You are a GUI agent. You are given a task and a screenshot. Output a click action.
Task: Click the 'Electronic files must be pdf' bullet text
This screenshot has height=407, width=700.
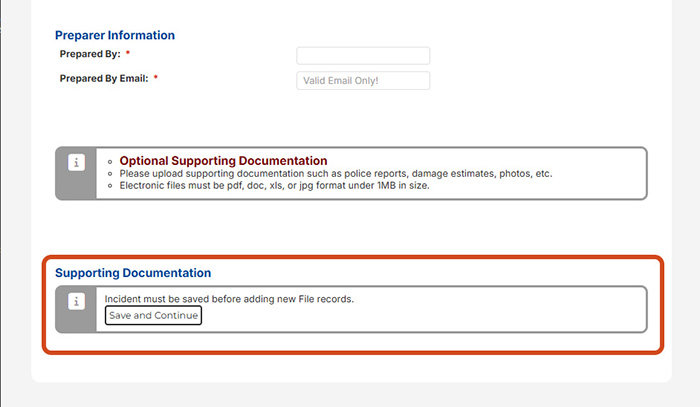pos(200,186)
